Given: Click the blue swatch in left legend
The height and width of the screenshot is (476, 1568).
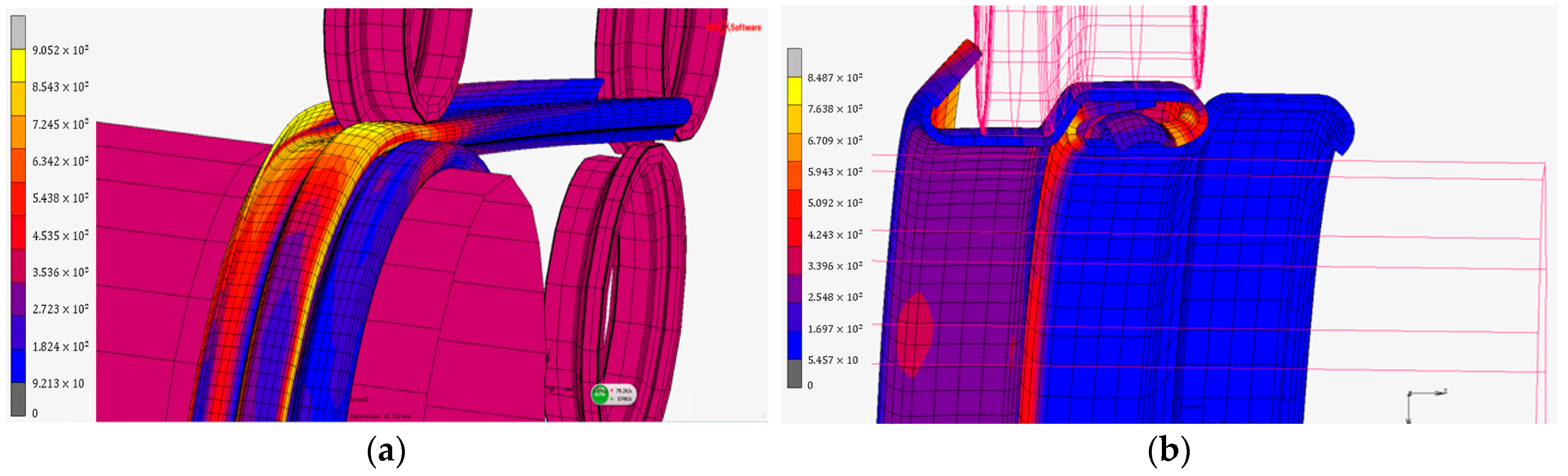Looking at the screenshot, I should [18, 366].
